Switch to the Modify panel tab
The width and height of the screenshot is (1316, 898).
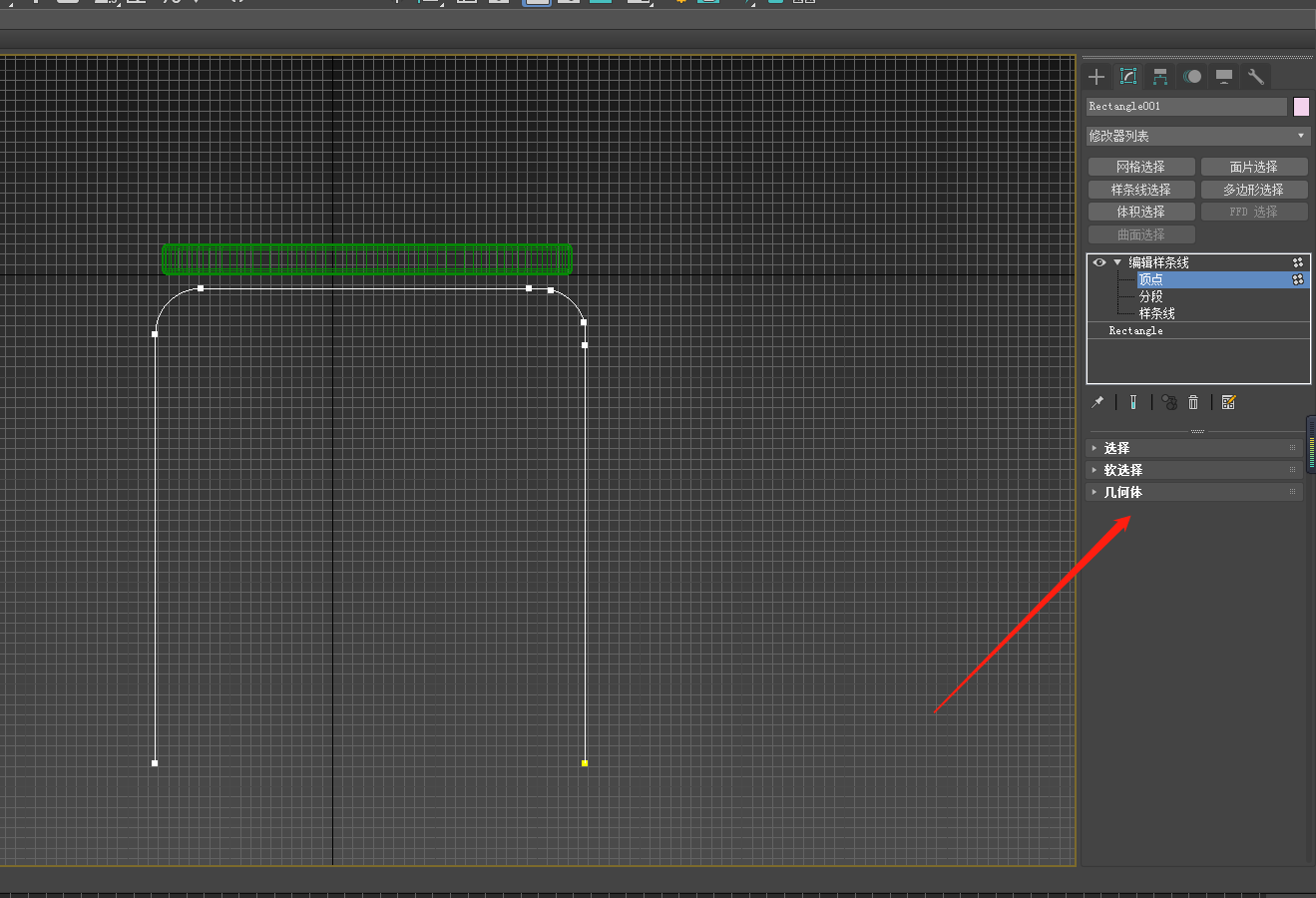point(1128,77)
